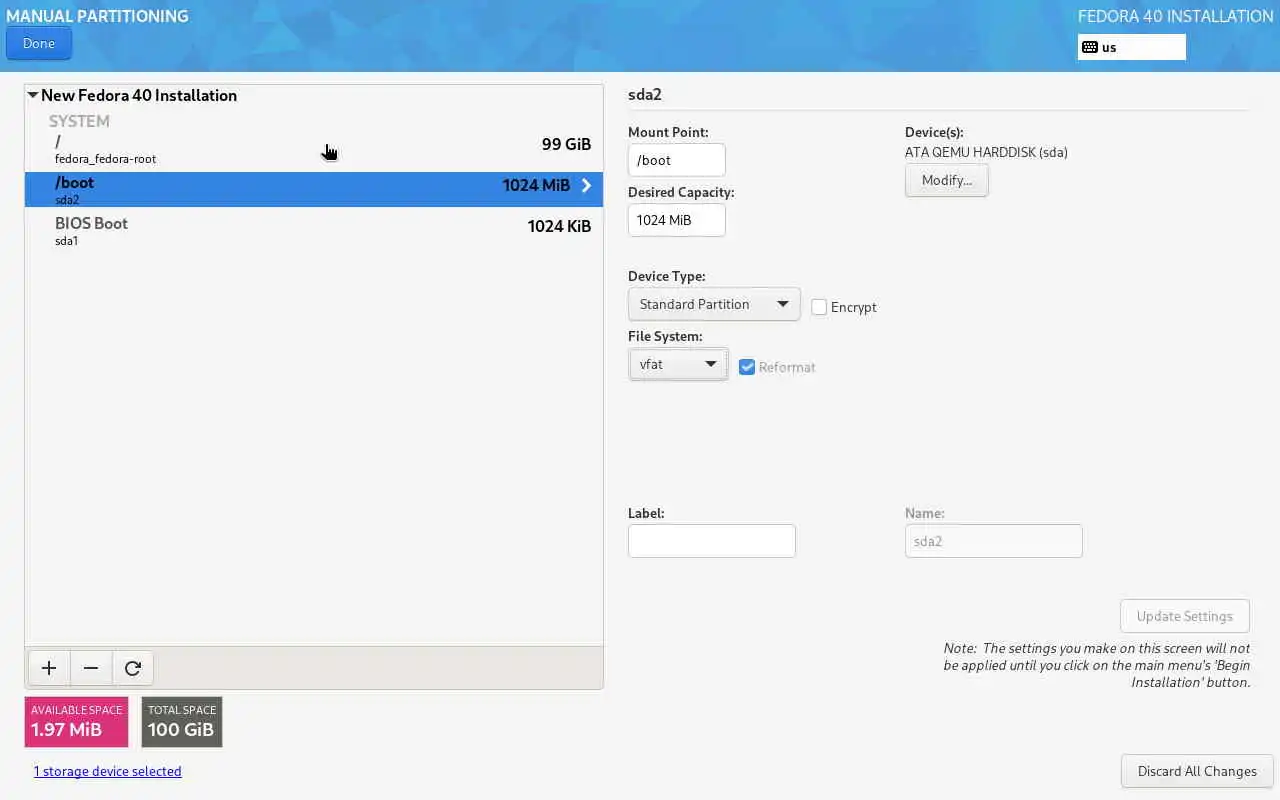Click the remove mount point minus icon
This screenshot has height=800, width=1280.
click(x=91, y=668)
